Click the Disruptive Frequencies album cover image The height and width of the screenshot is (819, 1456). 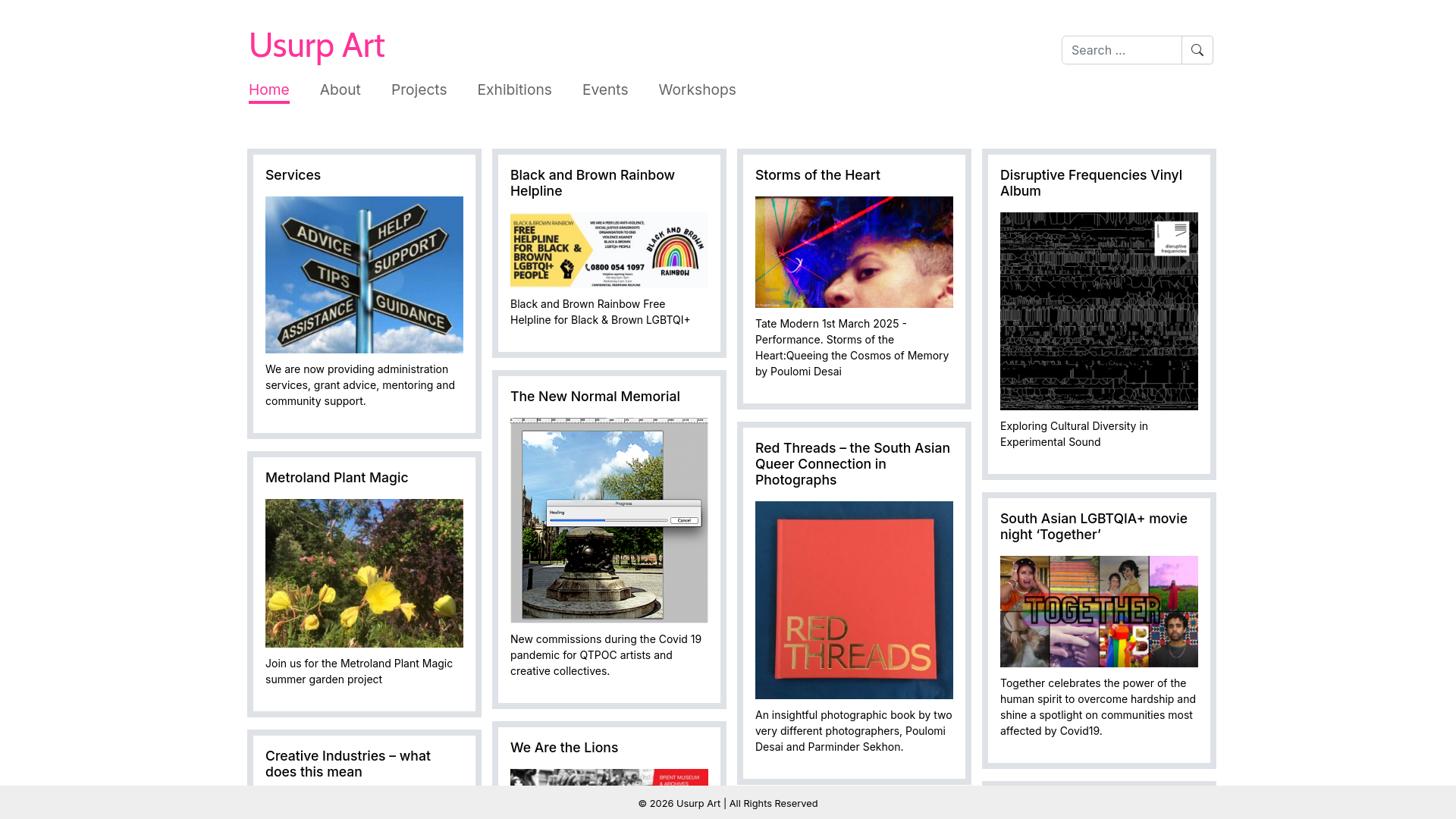[x=1099, y=311]
